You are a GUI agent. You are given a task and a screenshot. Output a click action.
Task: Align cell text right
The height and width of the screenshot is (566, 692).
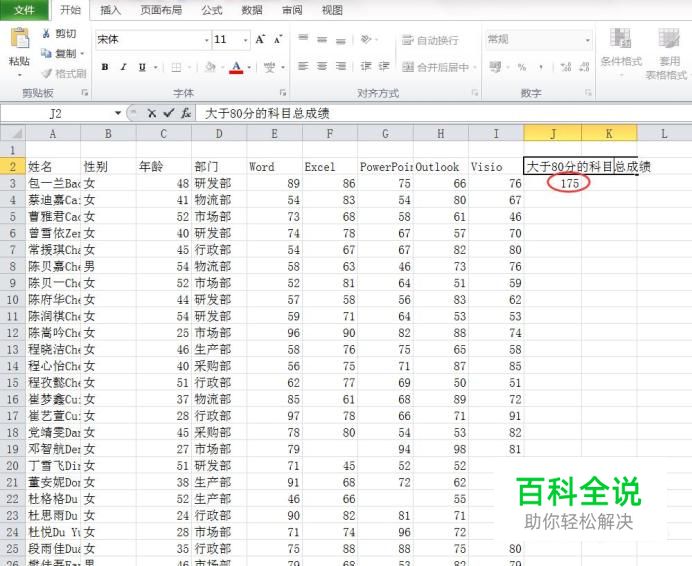click(x=341, y=66)
